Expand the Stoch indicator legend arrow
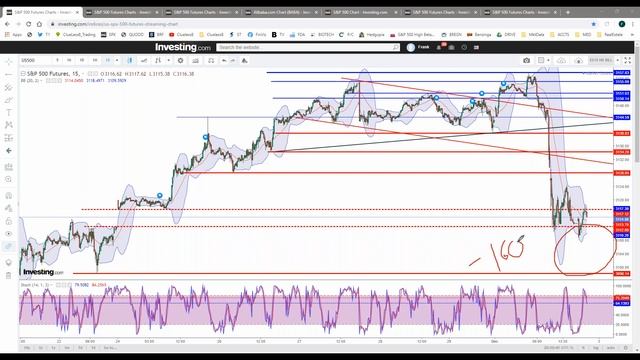Image resolution: width=640 pixels, height=360 pixels. pyautogui.click(x=52, y=285)
